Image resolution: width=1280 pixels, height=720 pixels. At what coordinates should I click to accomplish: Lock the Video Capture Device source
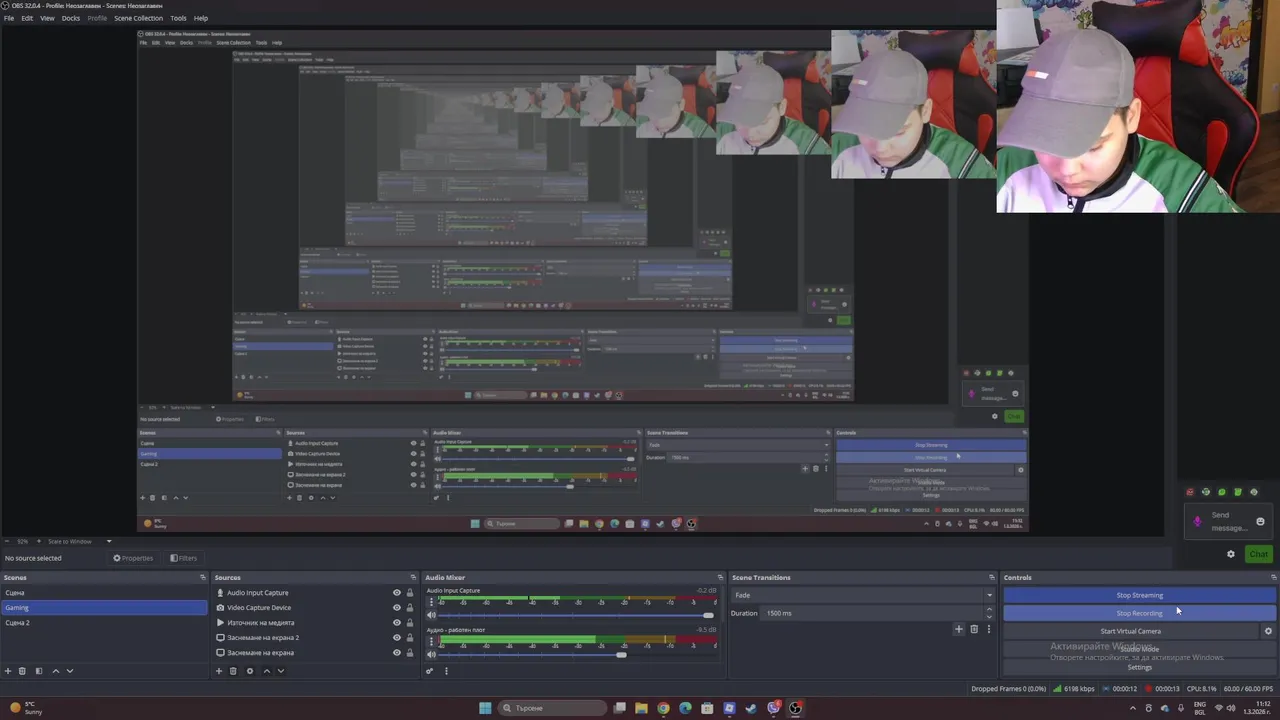tap(410, 608)
